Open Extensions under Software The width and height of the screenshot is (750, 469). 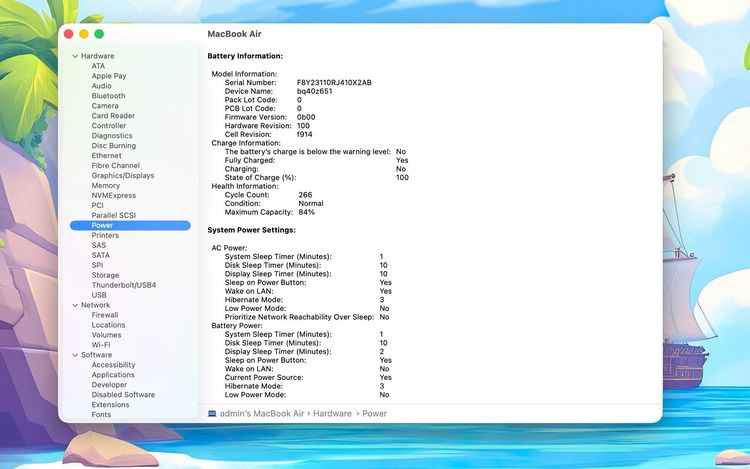click(x=110, y=404)
